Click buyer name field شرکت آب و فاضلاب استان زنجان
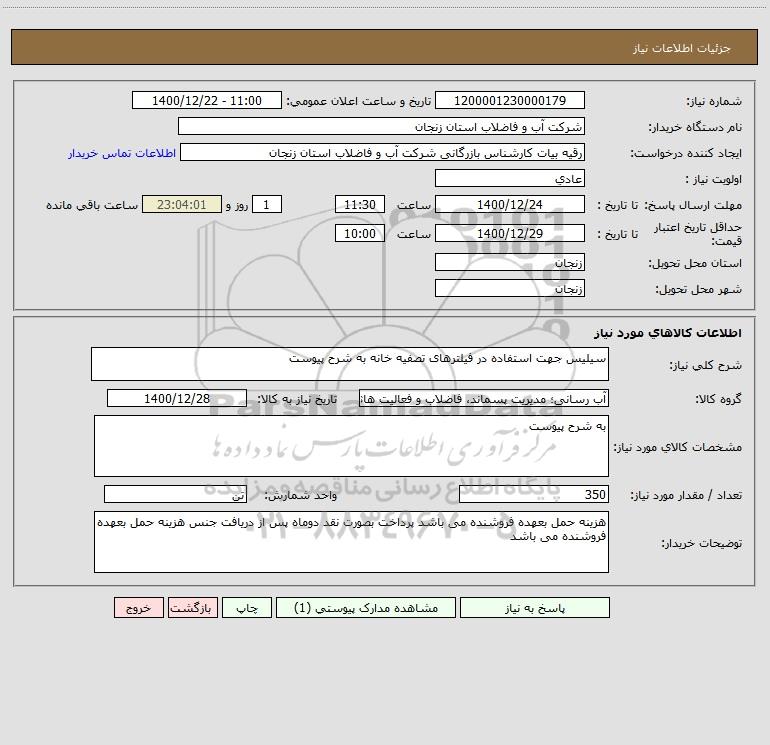770x745 pixels. [x=381, y=126]
